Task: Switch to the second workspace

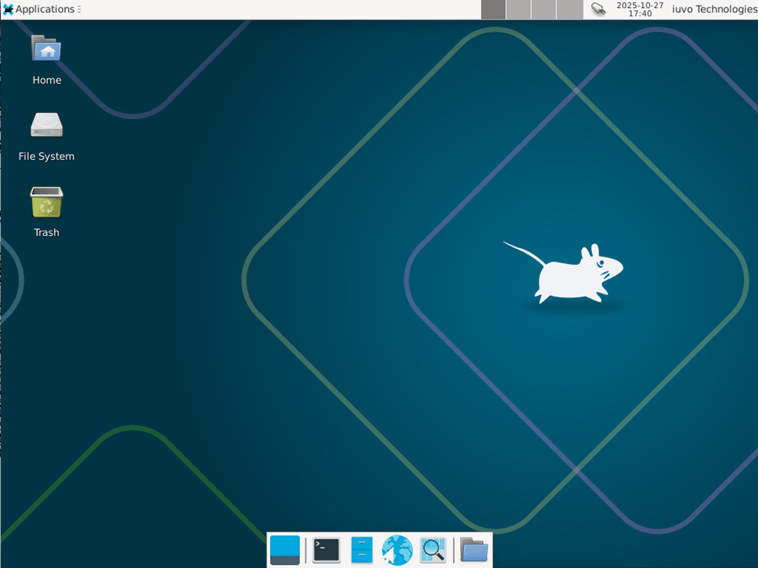Action: click(518, 9)
